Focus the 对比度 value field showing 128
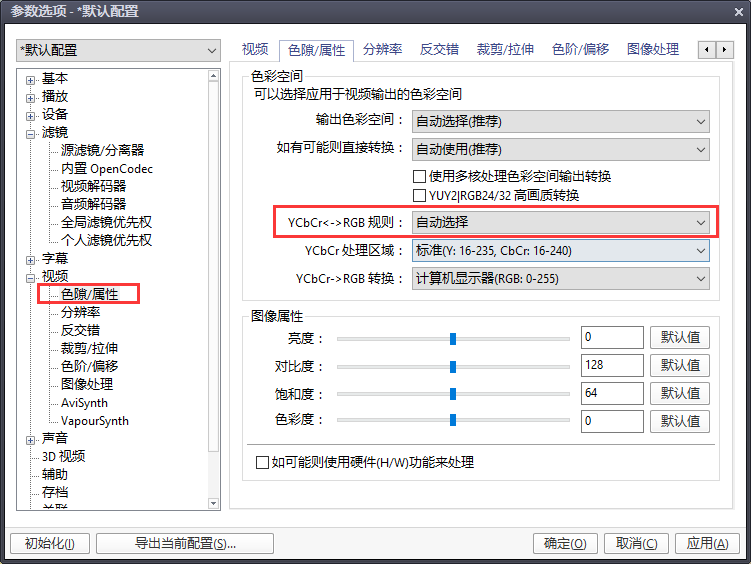 612,365
